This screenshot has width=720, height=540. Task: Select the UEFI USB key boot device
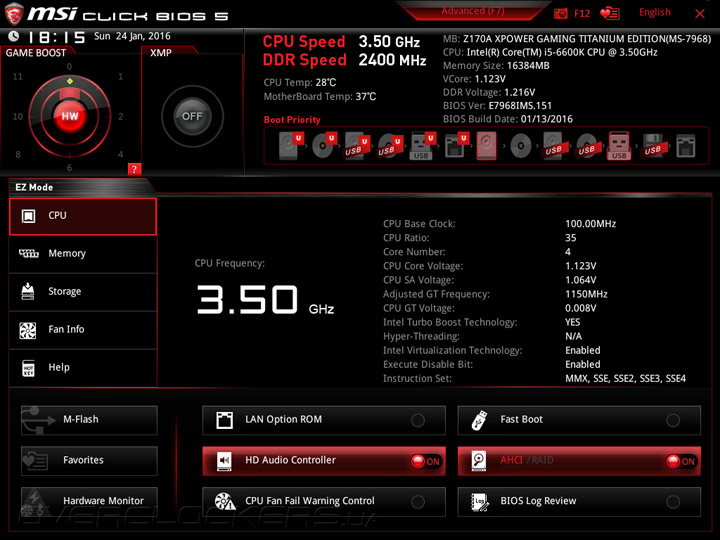422,146
